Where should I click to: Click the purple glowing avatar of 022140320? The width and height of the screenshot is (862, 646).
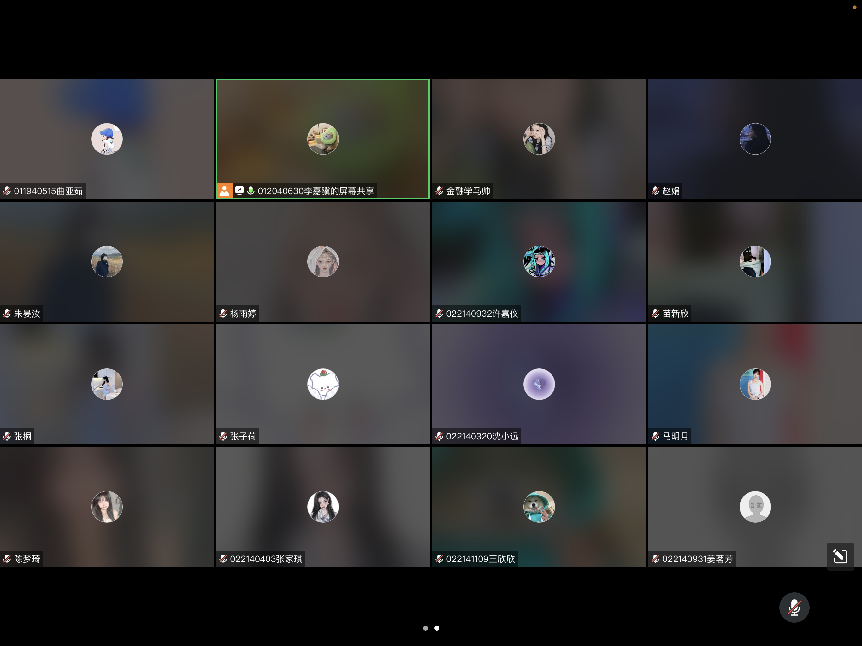(539, 384)
